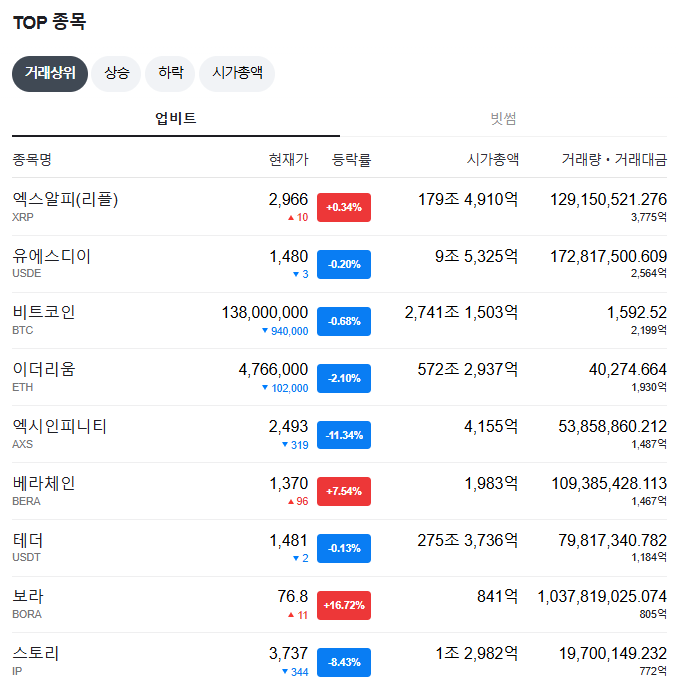The height and width of the screenshot is (686, 679).
Task: Open the 이더리움 coin page
Action: pos(44,369)
